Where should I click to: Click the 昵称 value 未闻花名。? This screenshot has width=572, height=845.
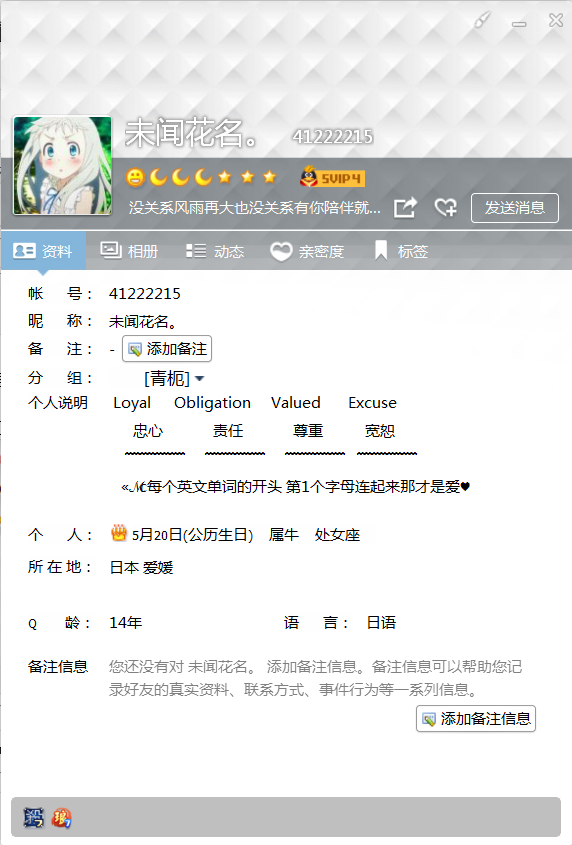(x=143, y=322)
